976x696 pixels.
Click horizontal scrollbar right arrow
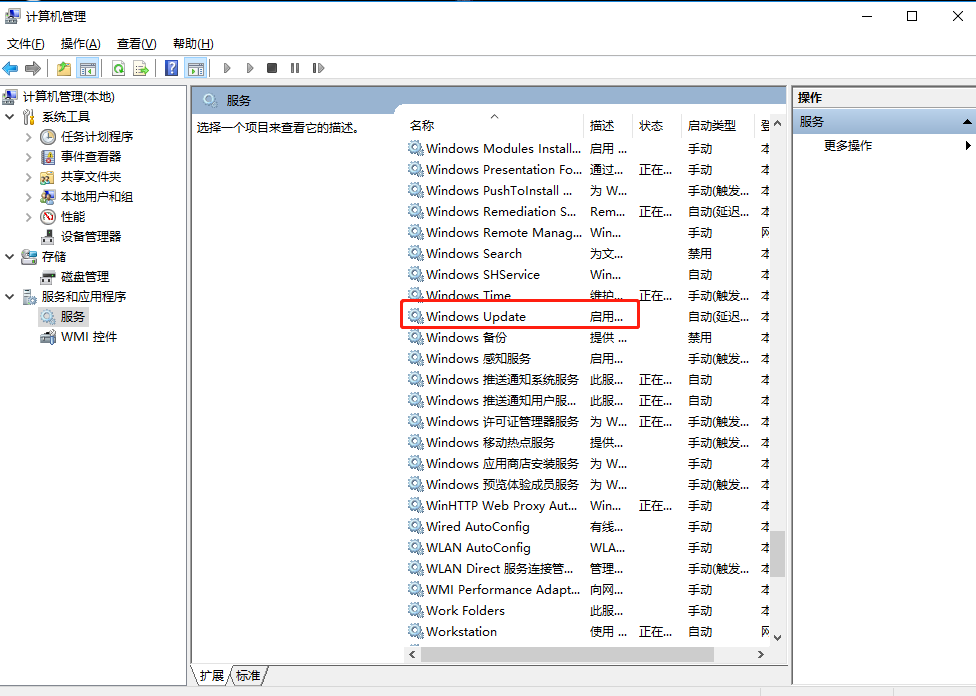[x=761, y=654]
